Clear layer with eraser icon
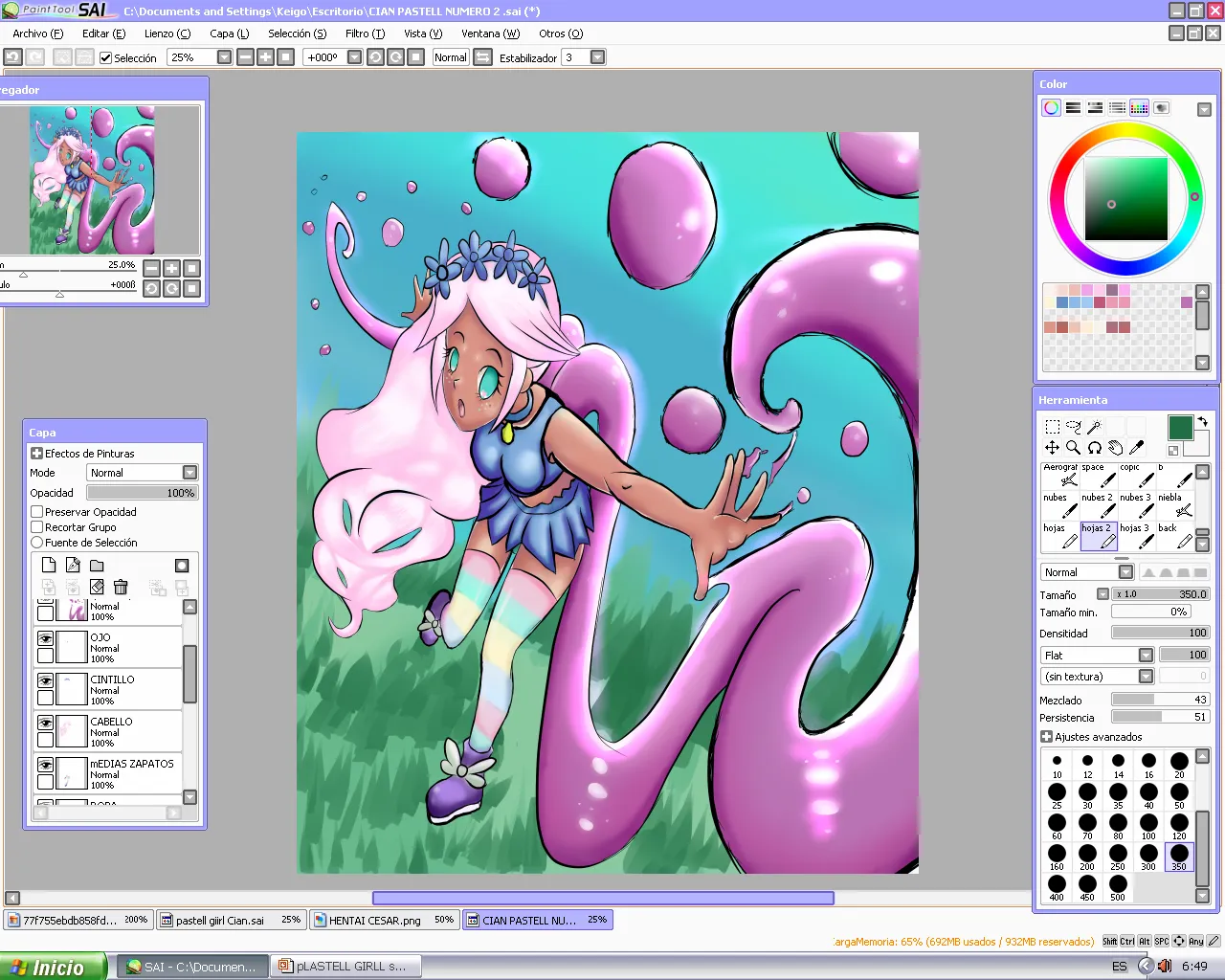Image resolution: width=1225 pixels, height=980 pixels. click(x=97, y=587)
